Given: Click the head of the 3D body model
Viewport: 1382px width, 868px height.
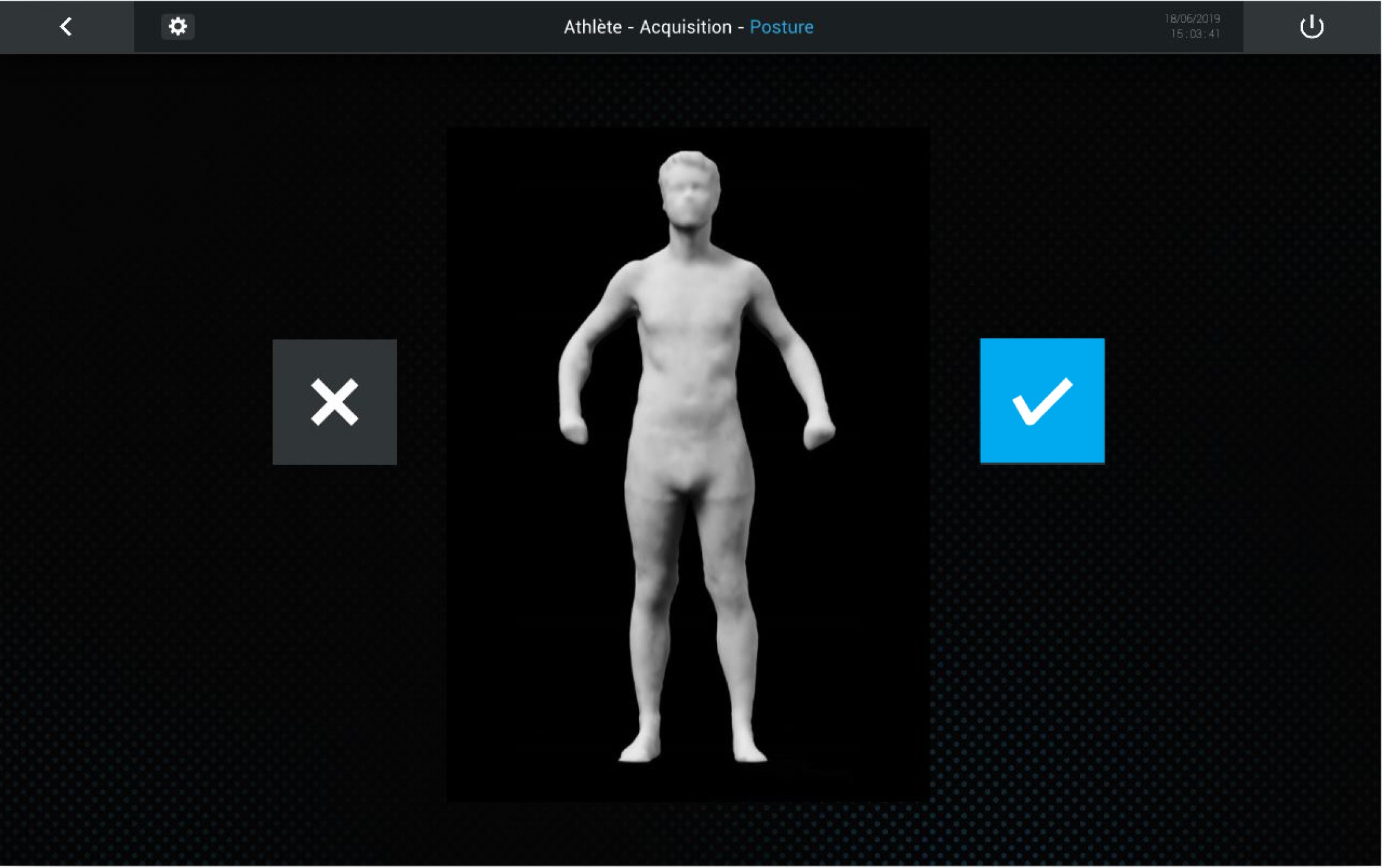Looking at the screenshot, I should pyautogui.click(x=689, y=190).
